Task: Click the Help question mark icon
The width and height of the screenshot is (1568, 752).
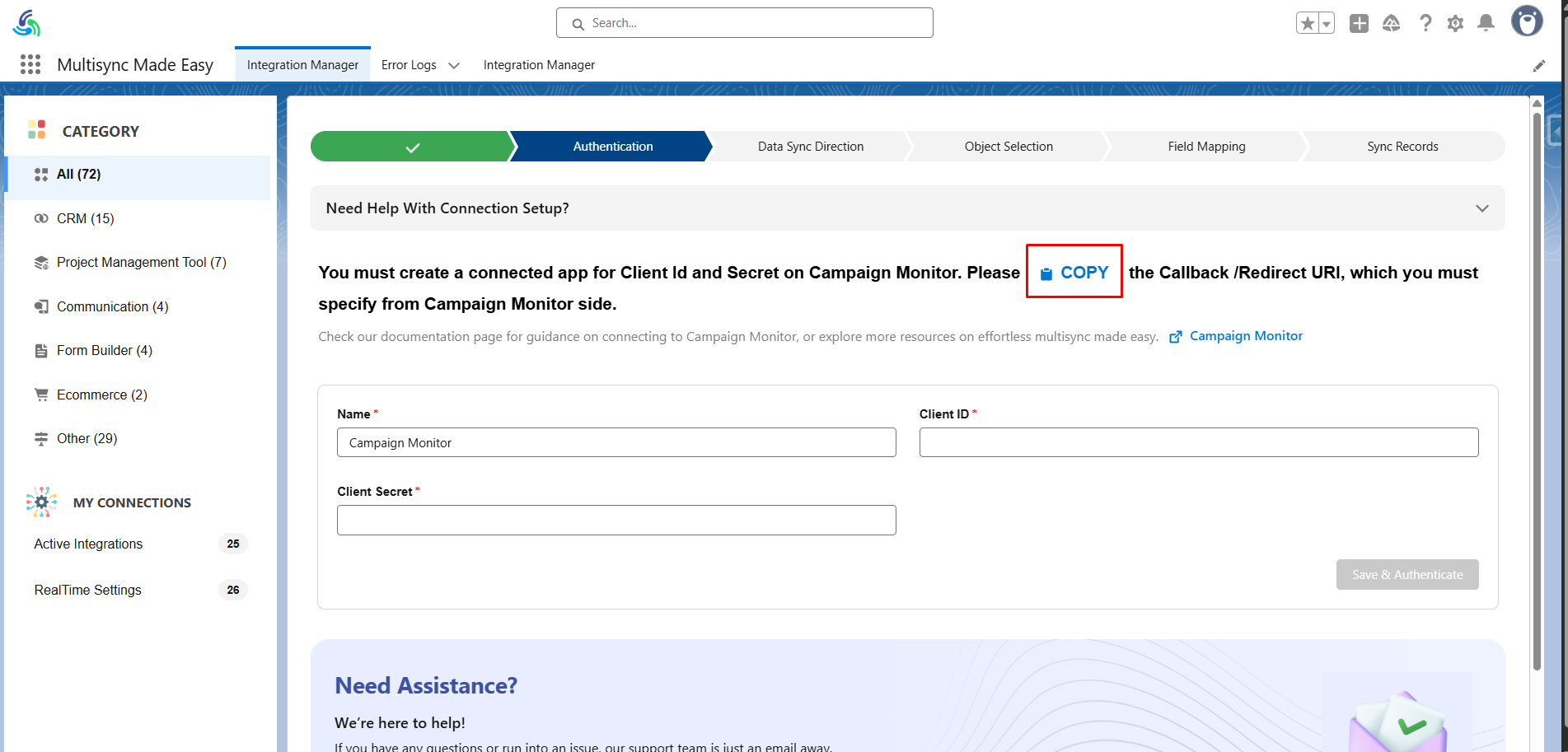Action: coord(1425,23)
